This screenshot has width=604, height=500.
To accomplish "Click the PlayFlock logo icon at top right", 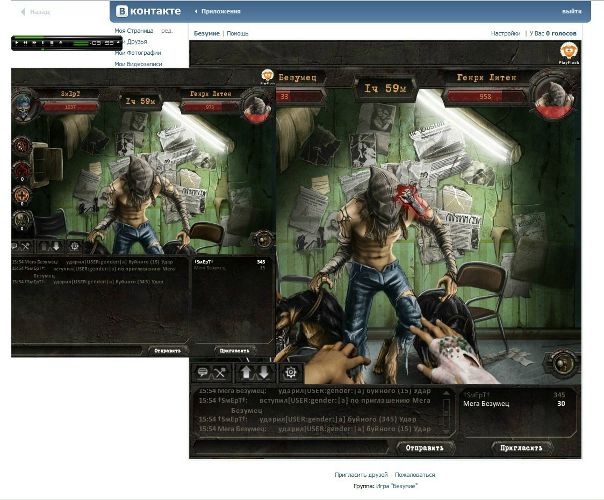I will [568, 52].
